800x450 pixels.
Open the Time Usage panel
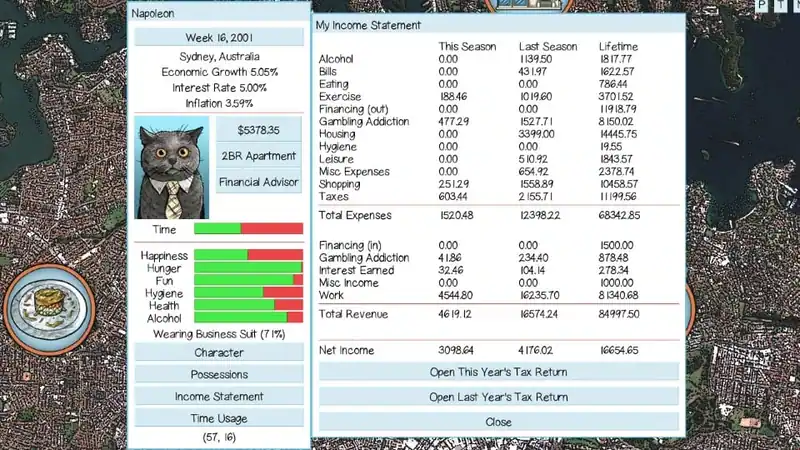pyautogui.click(x=219, y=418)
